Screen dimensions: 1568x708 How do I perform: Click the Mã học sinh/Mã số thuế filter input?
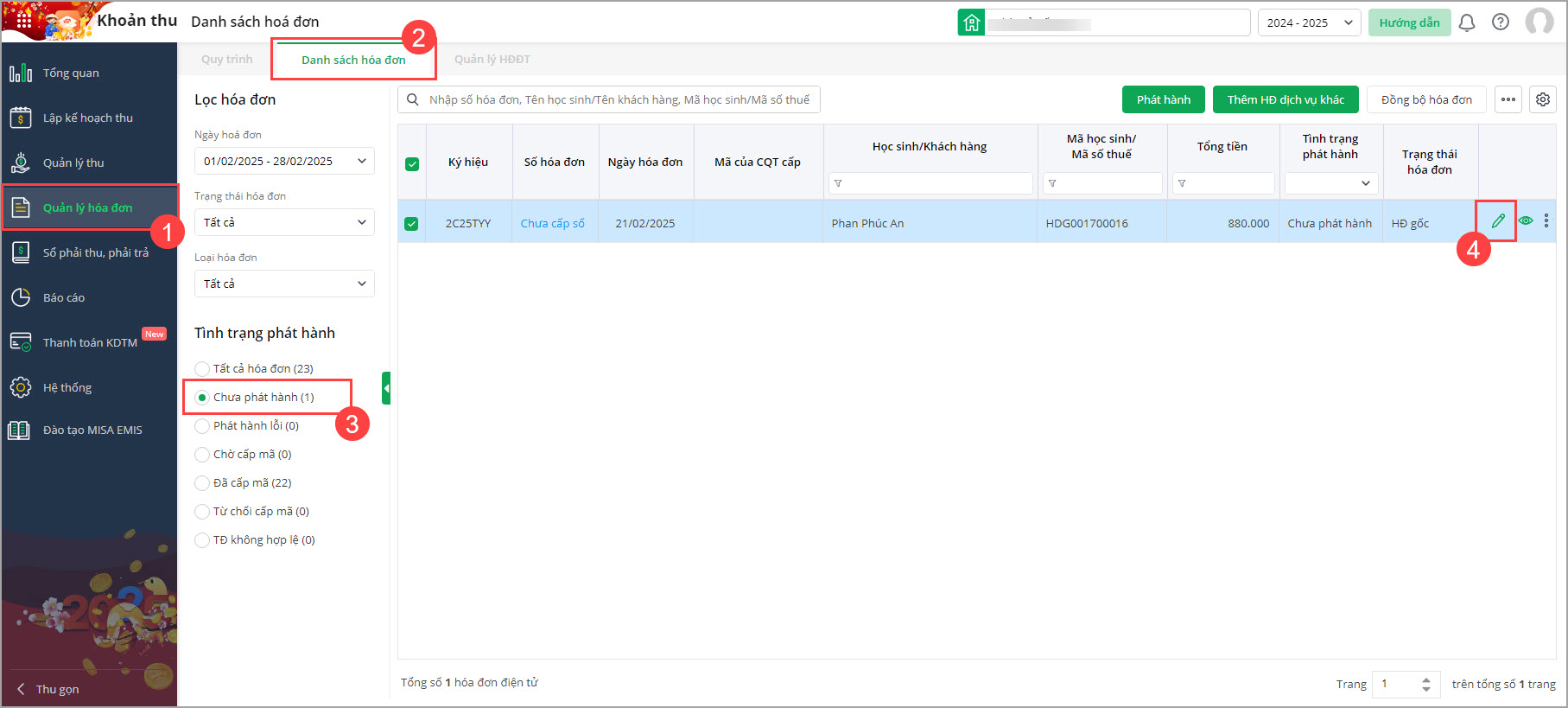pos(1102,183)
